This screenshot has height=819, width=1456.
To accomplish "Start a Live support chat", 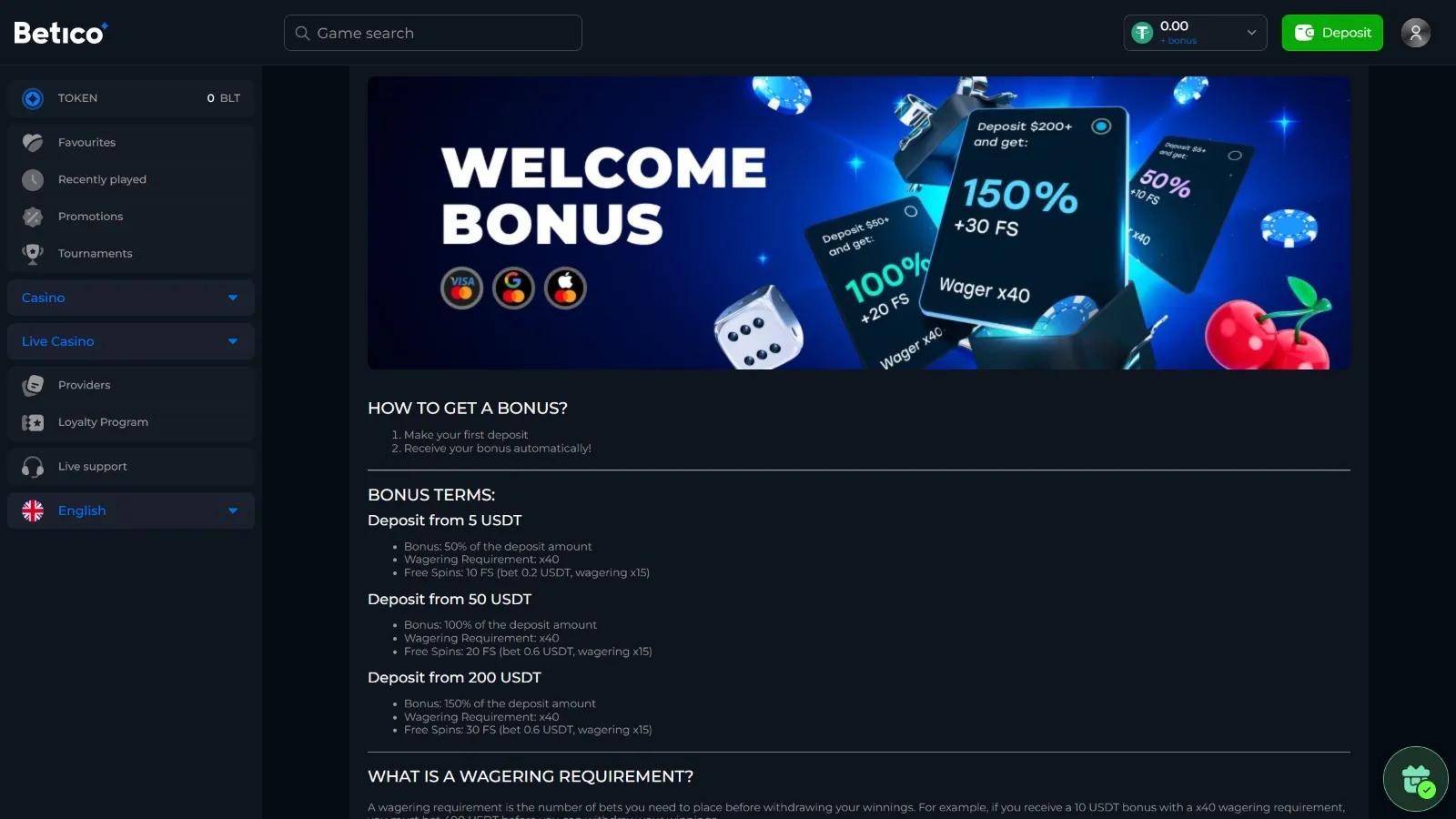I will 131,467.
